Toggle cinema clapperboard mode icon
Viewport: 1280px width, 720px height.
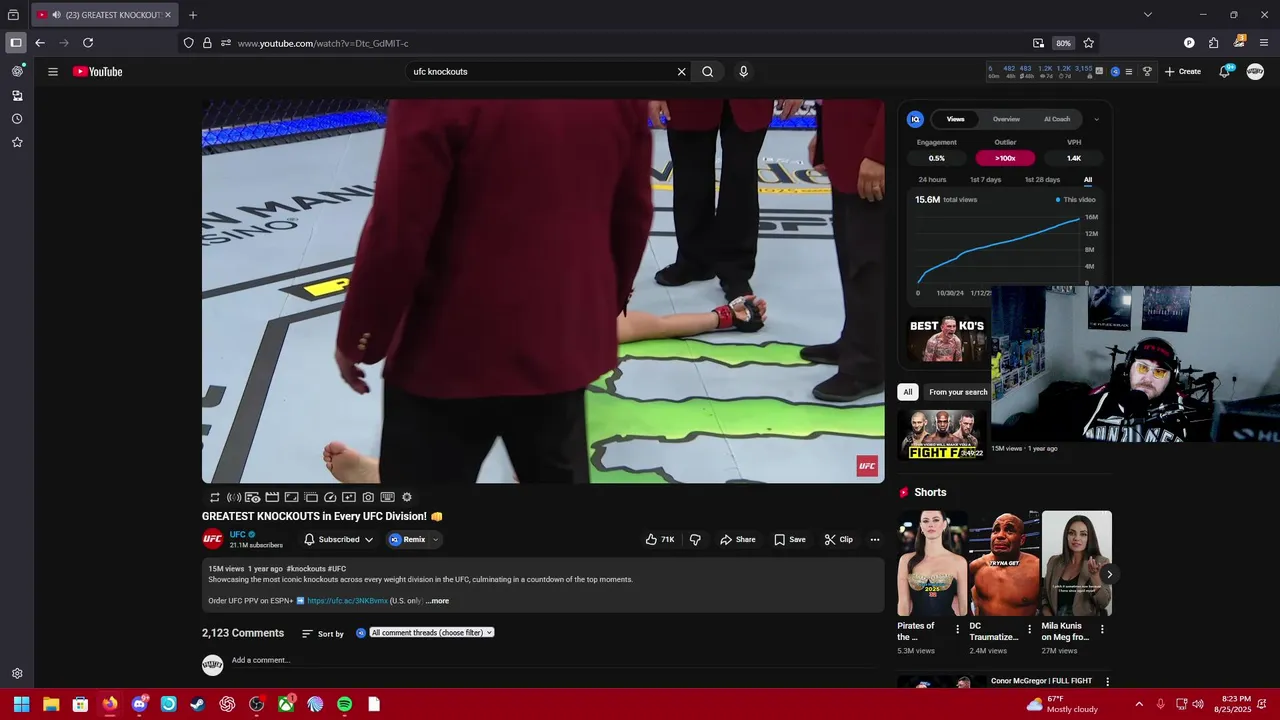[x=272, y=497]
